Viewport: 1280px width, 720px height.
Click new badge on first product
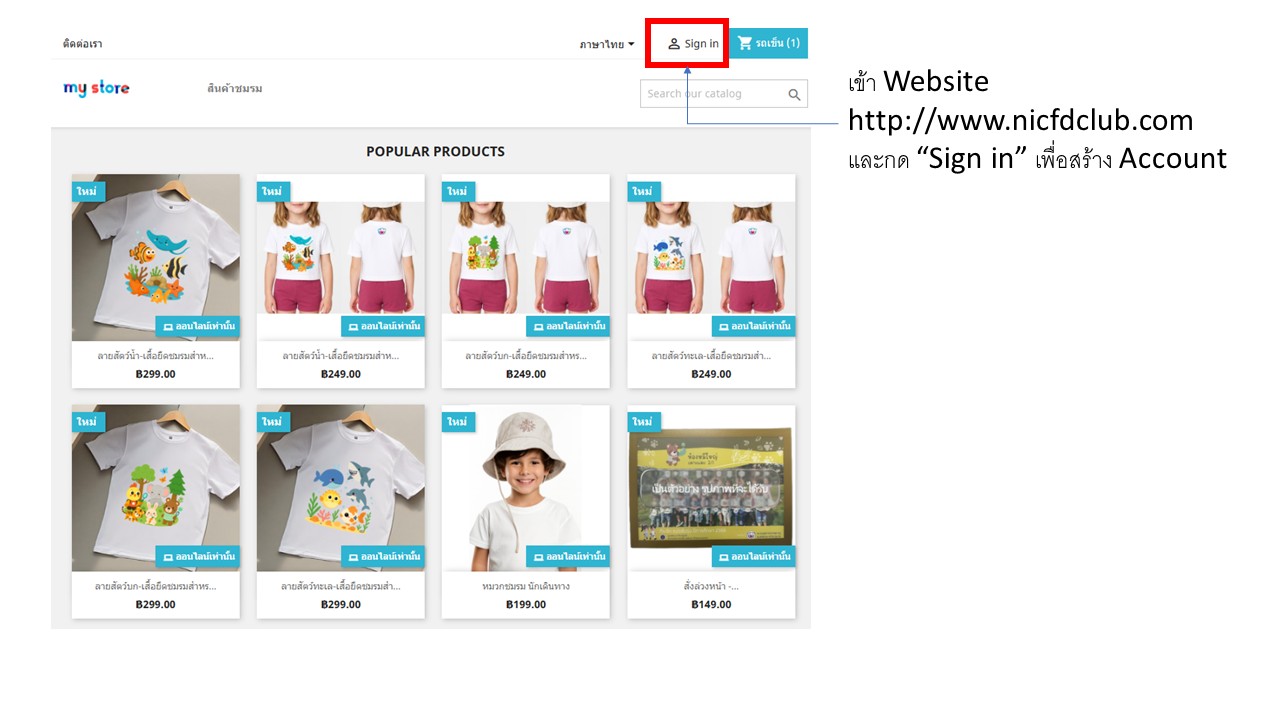pos(88,191)
